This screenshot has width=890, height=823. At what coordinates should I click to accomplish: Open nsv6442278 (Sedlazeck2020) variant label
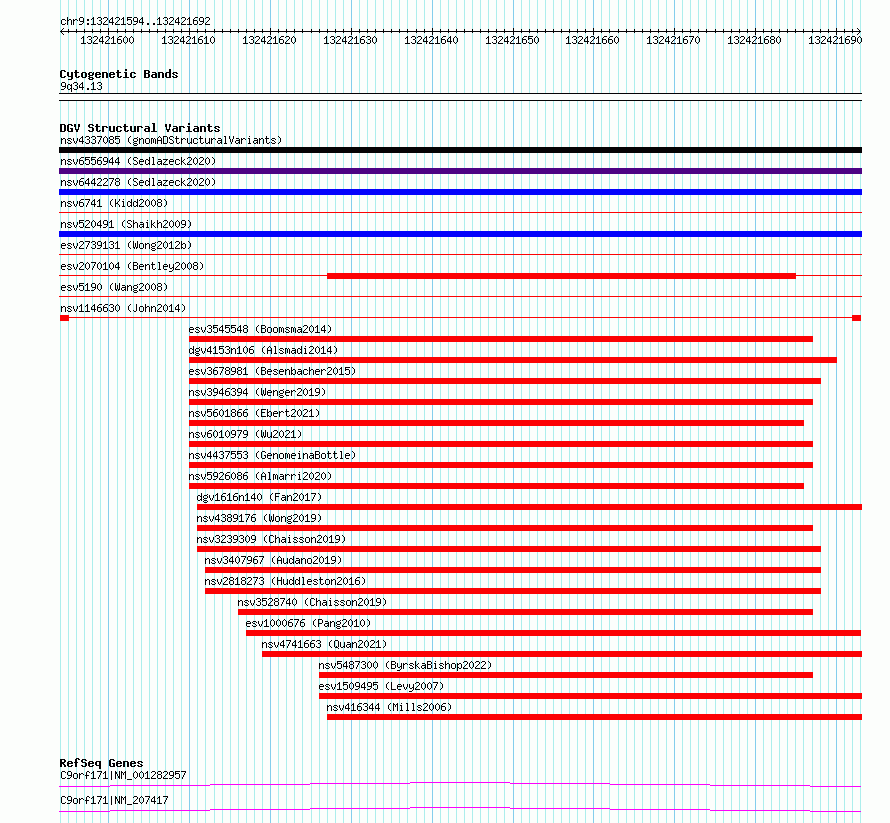point(138,182)
